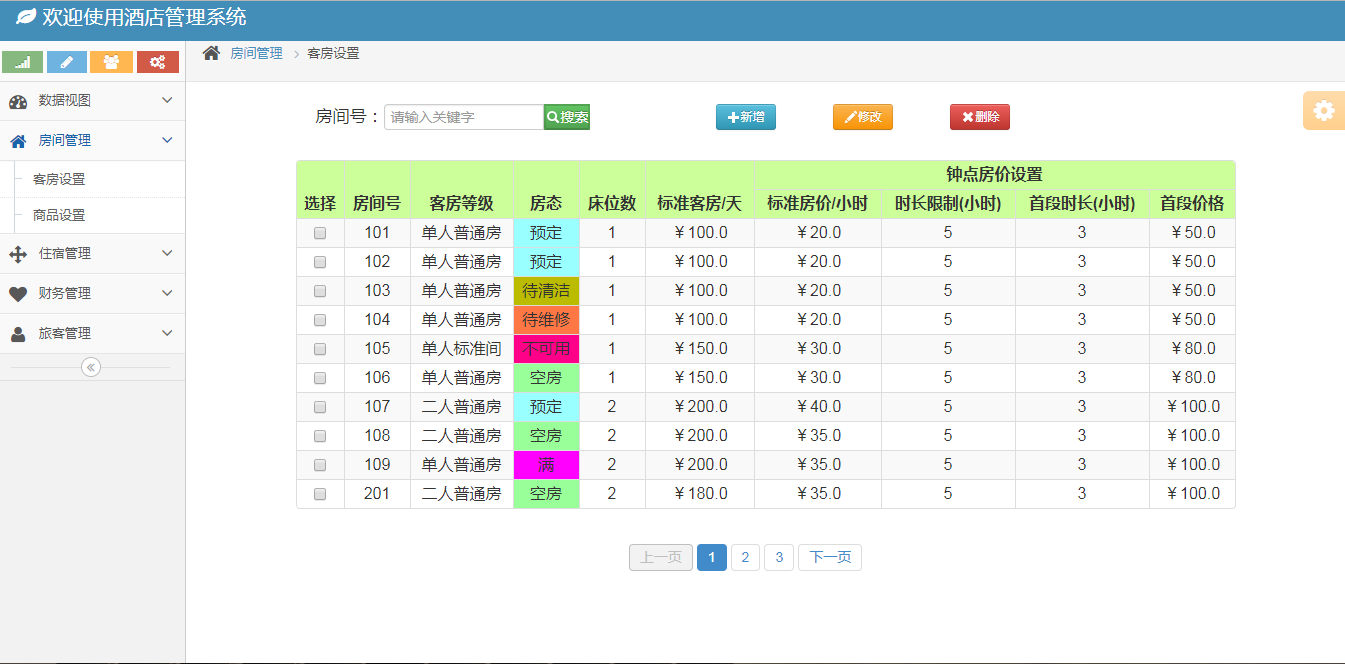Click the arrows icon beside 住宿管理

(18, 254)
